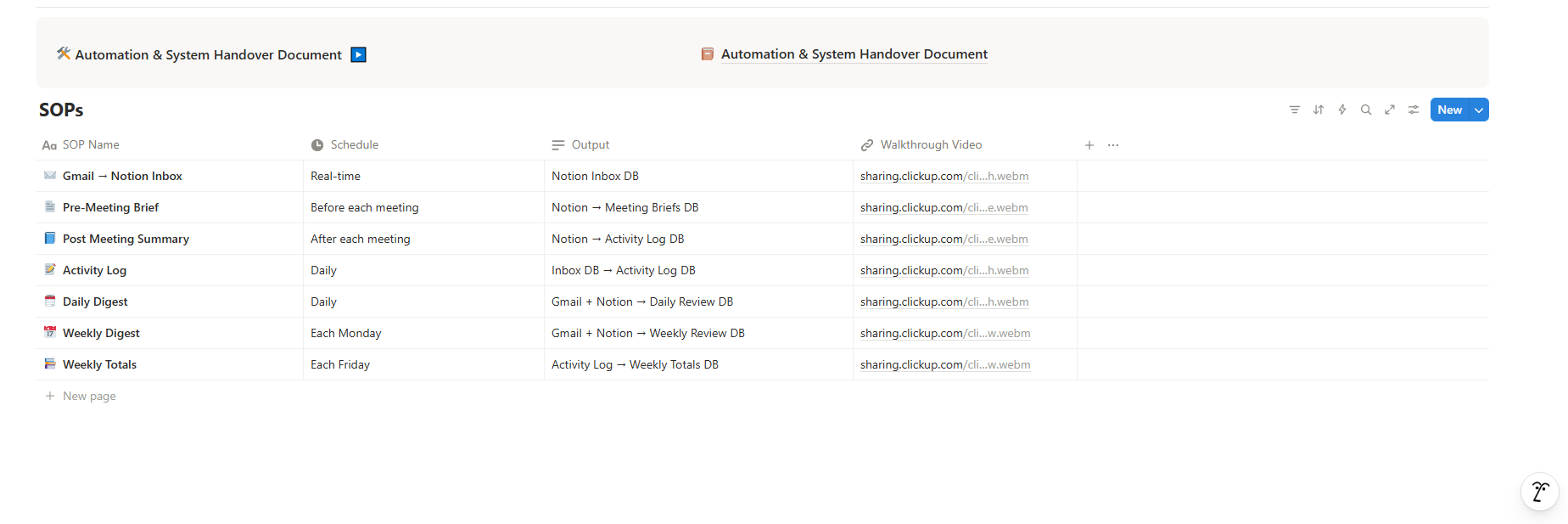Open the Walkthrough Video column header
Viewport: 1568px width, 524px height.
tap(965, 145)
